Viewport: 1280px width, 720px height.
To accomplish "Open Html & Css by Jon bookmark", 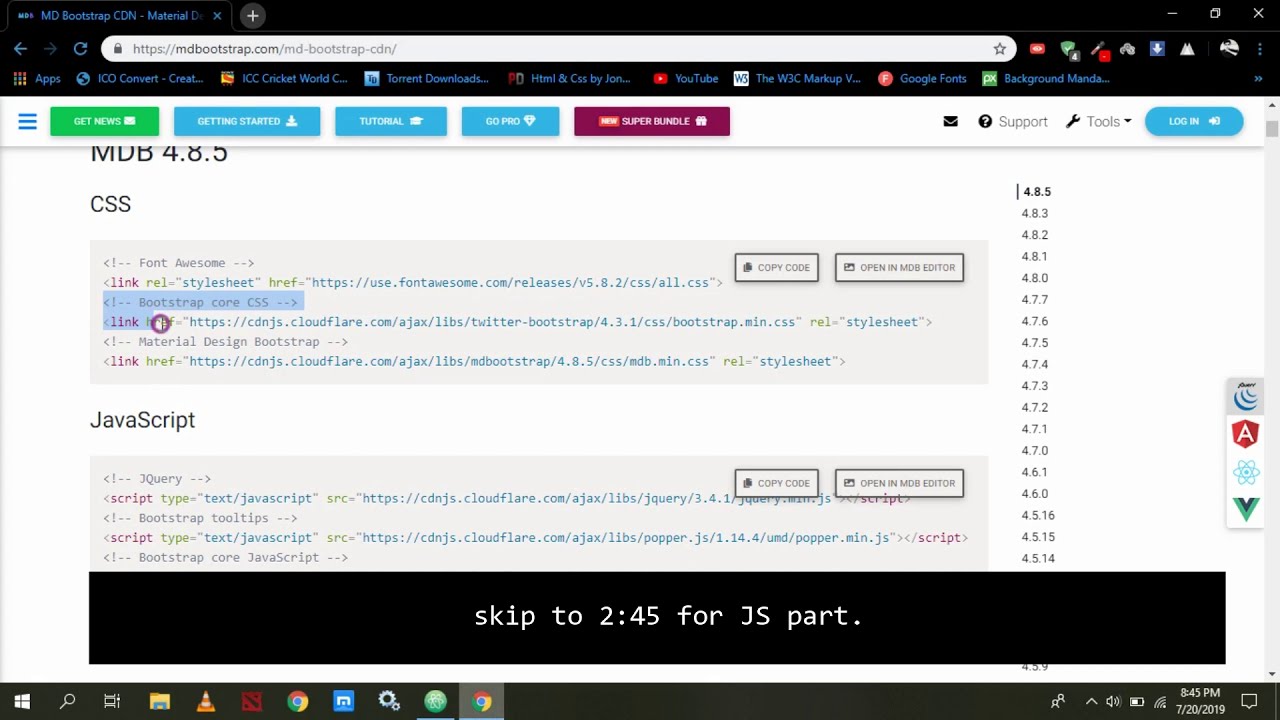I will coord(570,78).
